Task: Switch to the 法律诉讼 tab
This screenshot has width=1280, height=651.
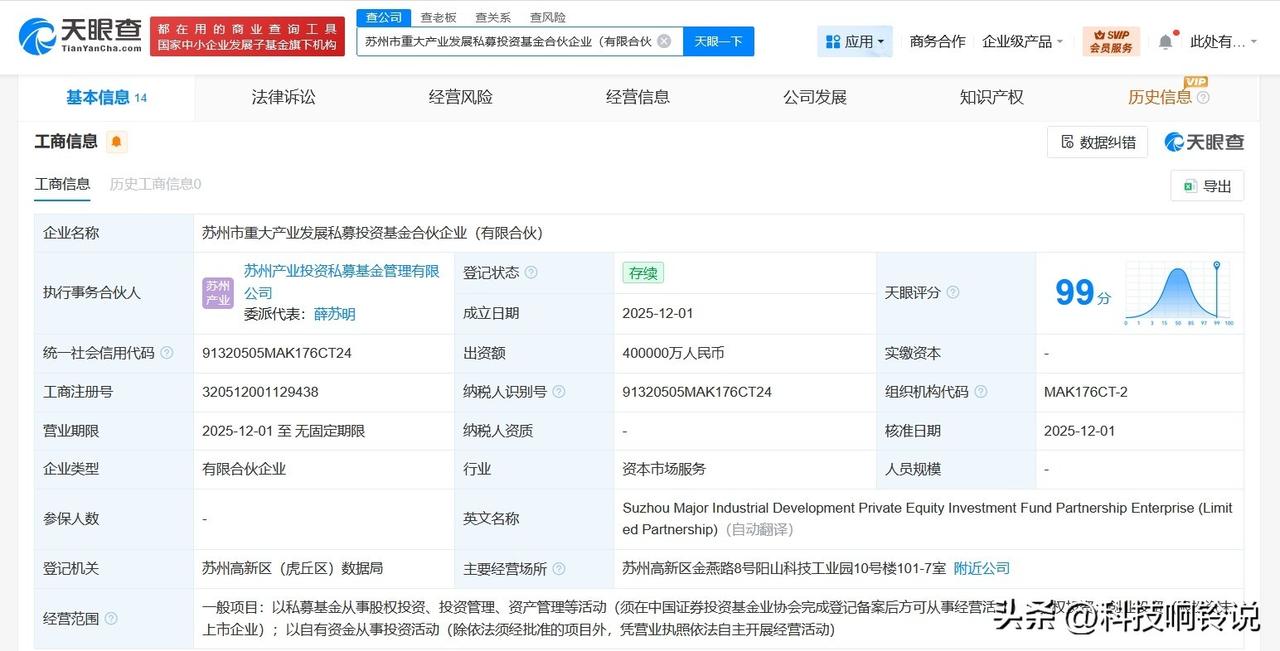Action: click(x=283, y=97)
